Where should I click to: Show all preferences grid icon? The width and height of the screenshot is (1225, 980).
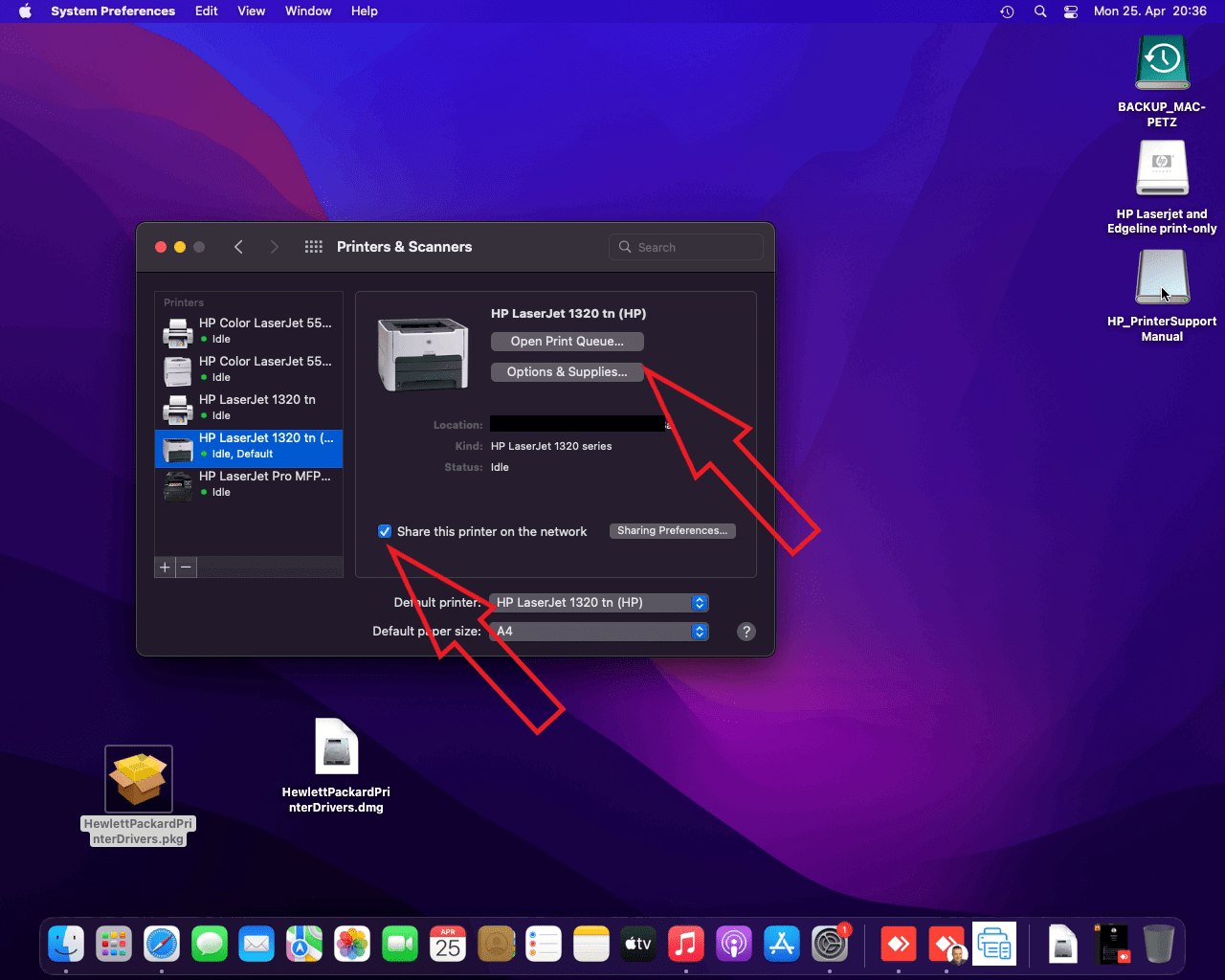313,247
